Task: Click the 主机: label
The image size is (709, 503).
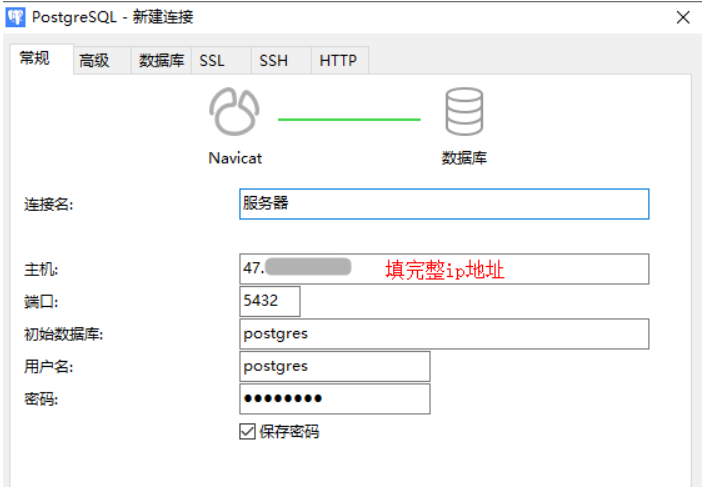Action: point(41,270)
